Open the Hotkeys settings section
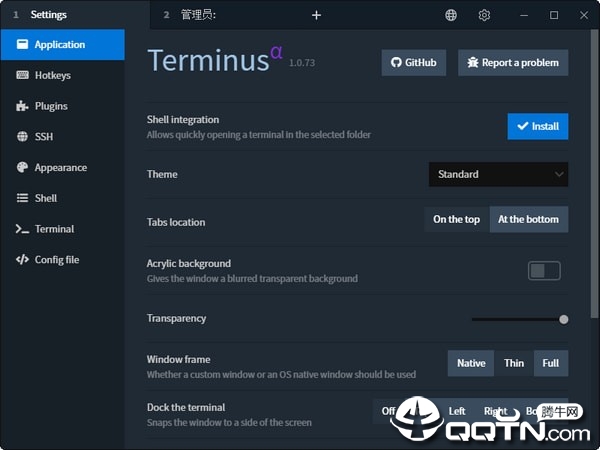Image resolution: width=600 pixels, height=450 pixels. click(63, 75)
